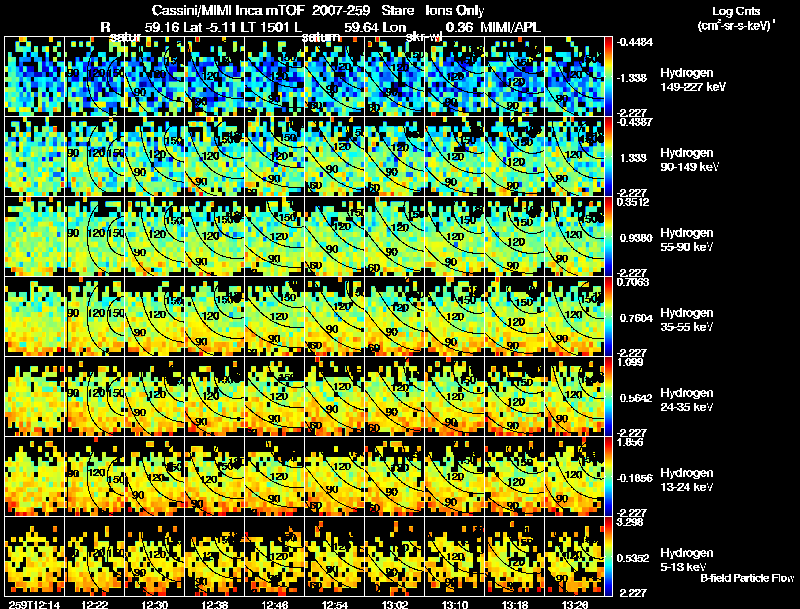Image resolution: width=800 pixels, height=609 pixels.
Task: Click the 'Ions Only' text in the title
Action: [x=455, y=11]
